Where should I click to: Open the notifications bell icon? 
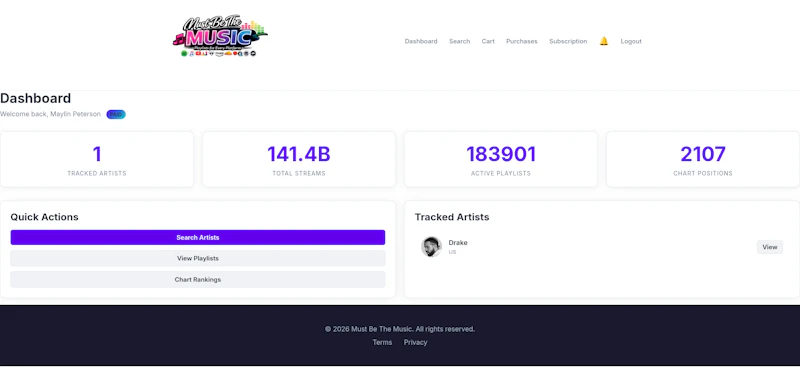tap(604, 41)
